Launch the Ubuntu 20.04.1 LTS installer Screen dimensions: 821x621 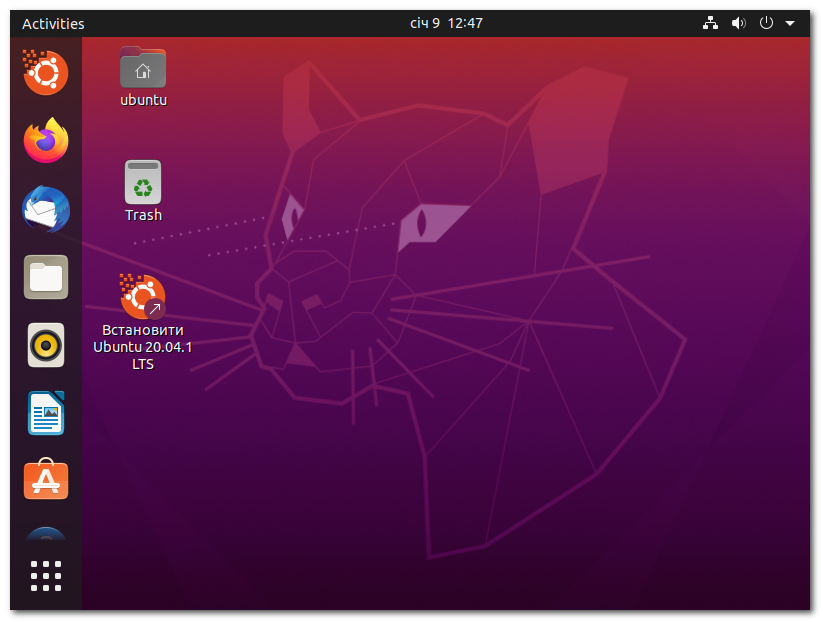[143, 296]
